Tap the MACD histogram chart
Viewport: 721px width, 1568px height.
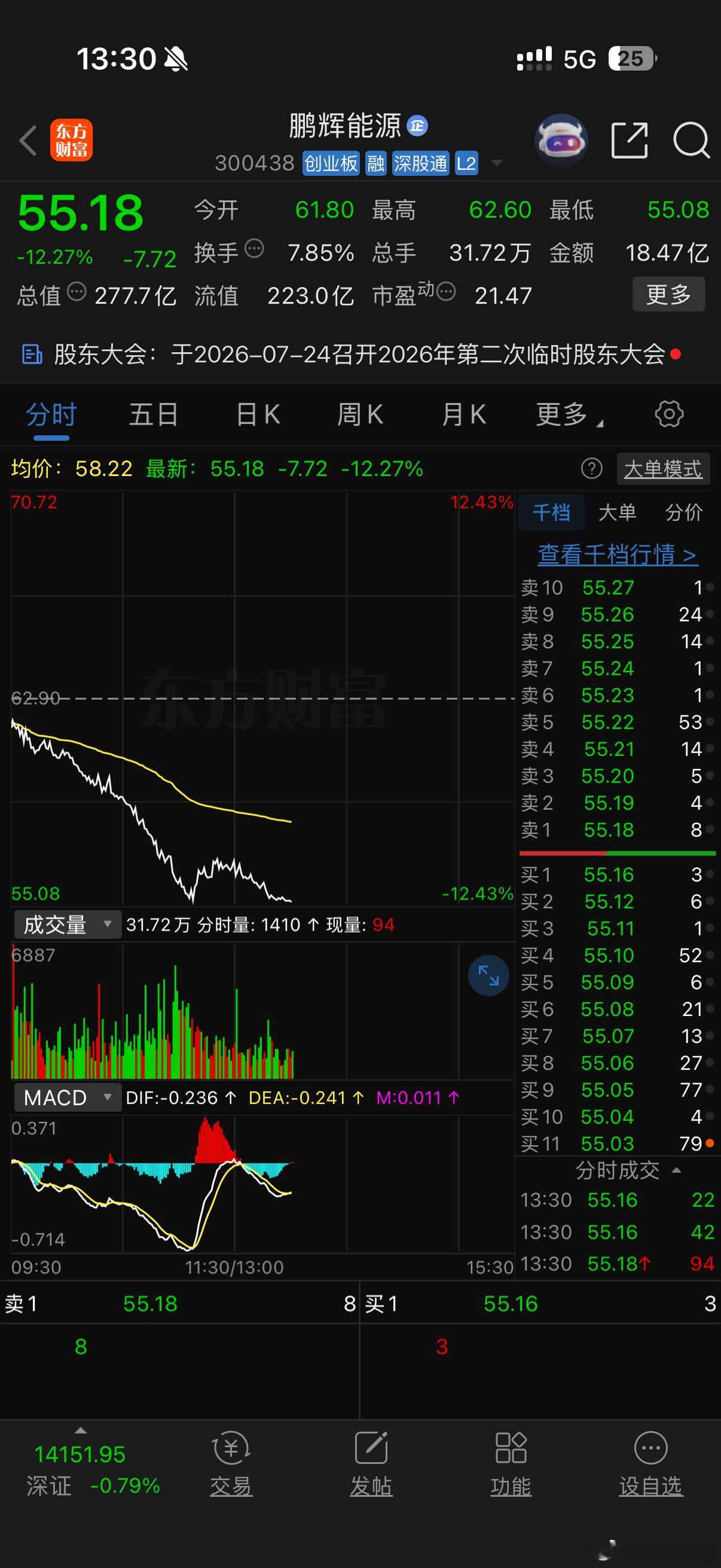point(263,1184)
